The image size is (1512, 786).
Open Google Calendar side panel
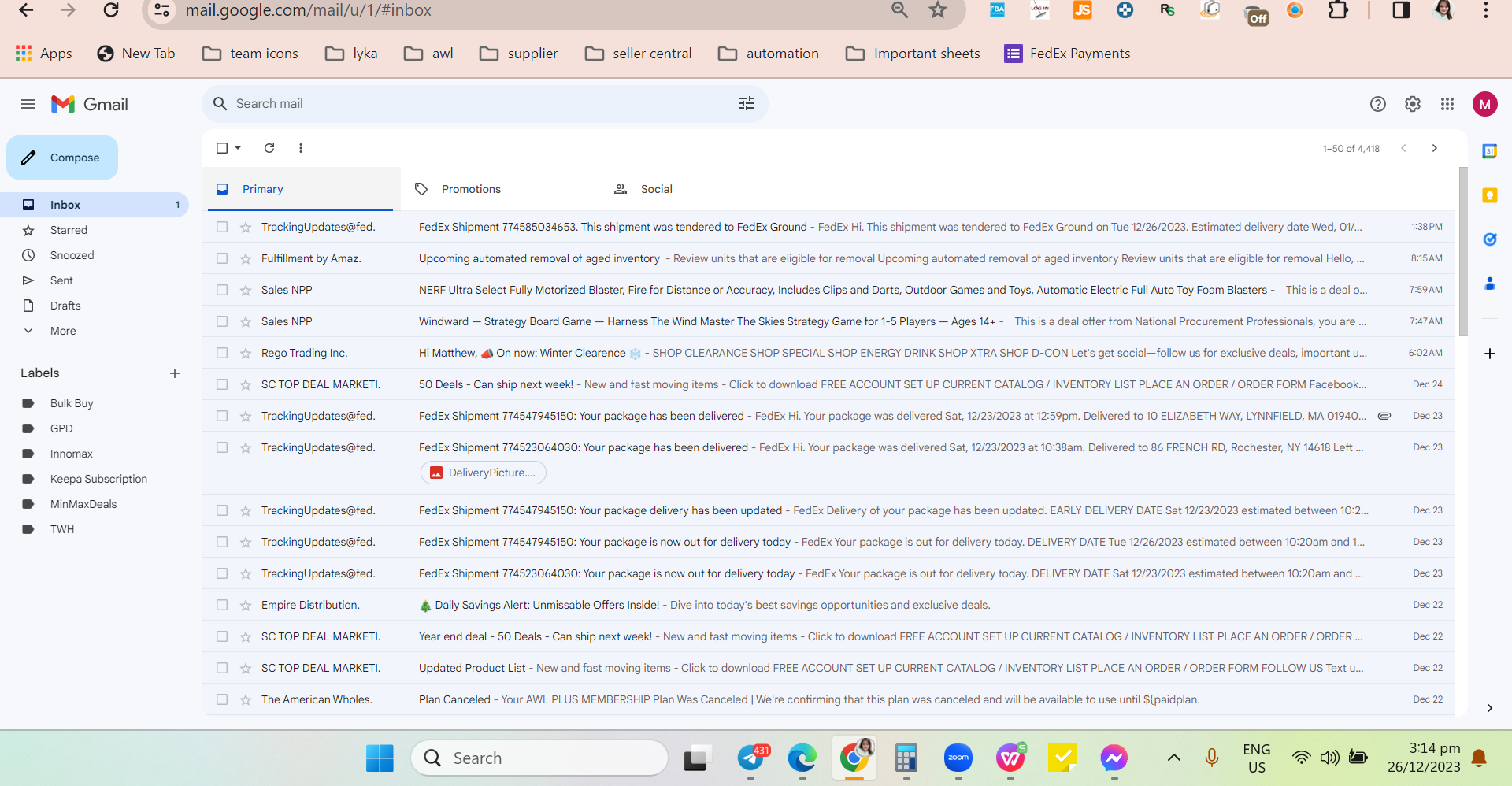tap(1490, 151)
